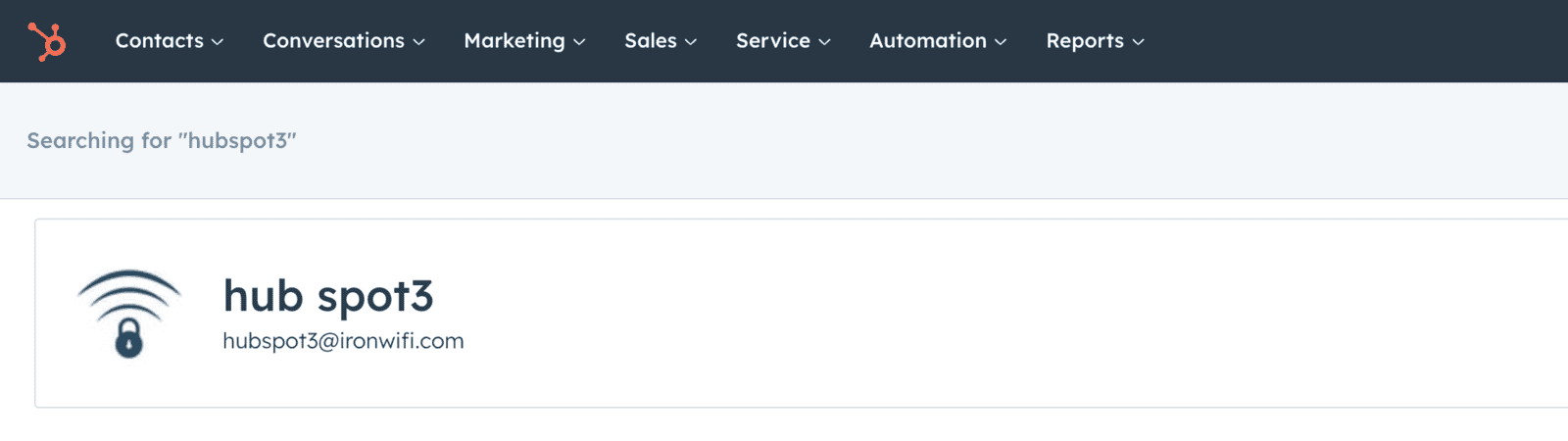Open the Reports menu
This screenshot has width=1568, height=441.
coord(1095,41)
